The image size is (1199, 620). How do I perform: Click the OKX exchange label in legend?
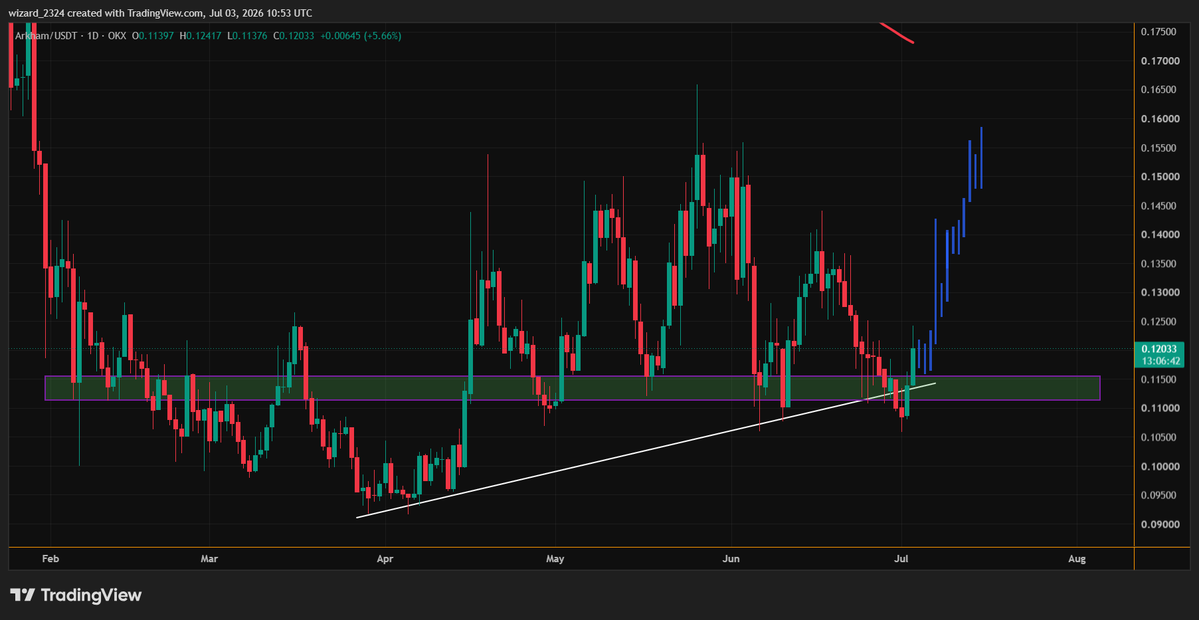(x=117, y=36)
